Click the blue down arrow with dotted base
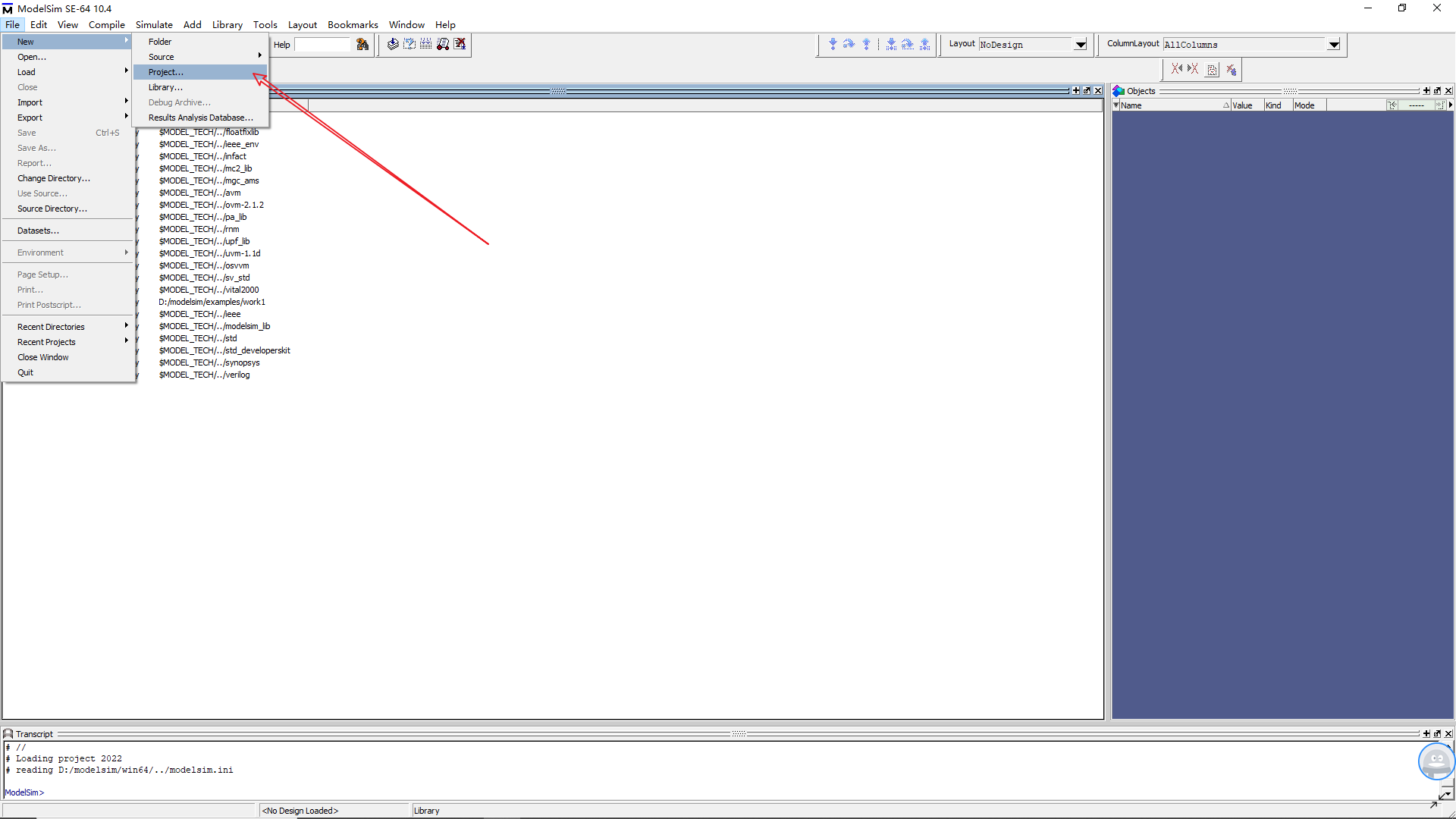 pyautogui.click(x=891, y=45)
